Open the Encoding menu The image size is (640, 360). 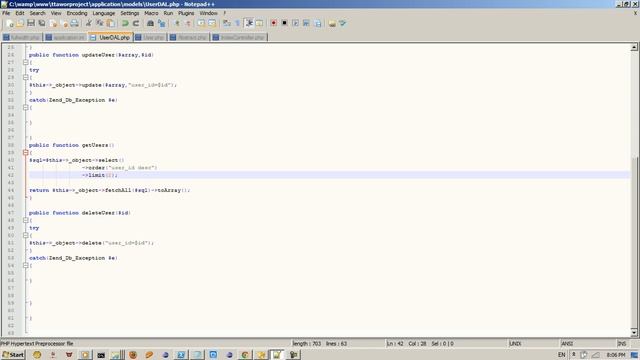pyautogui.click(x=77, y=13)
